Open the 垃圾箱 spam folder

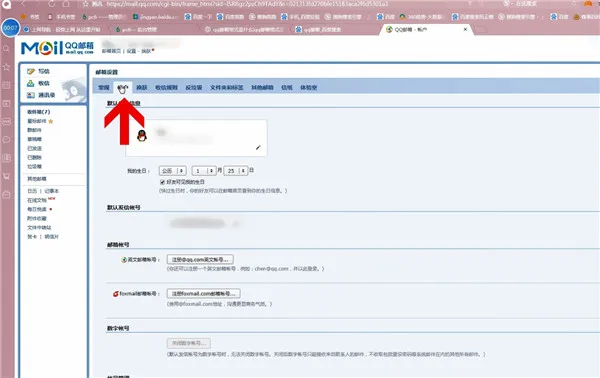click(x=34, y=167)
